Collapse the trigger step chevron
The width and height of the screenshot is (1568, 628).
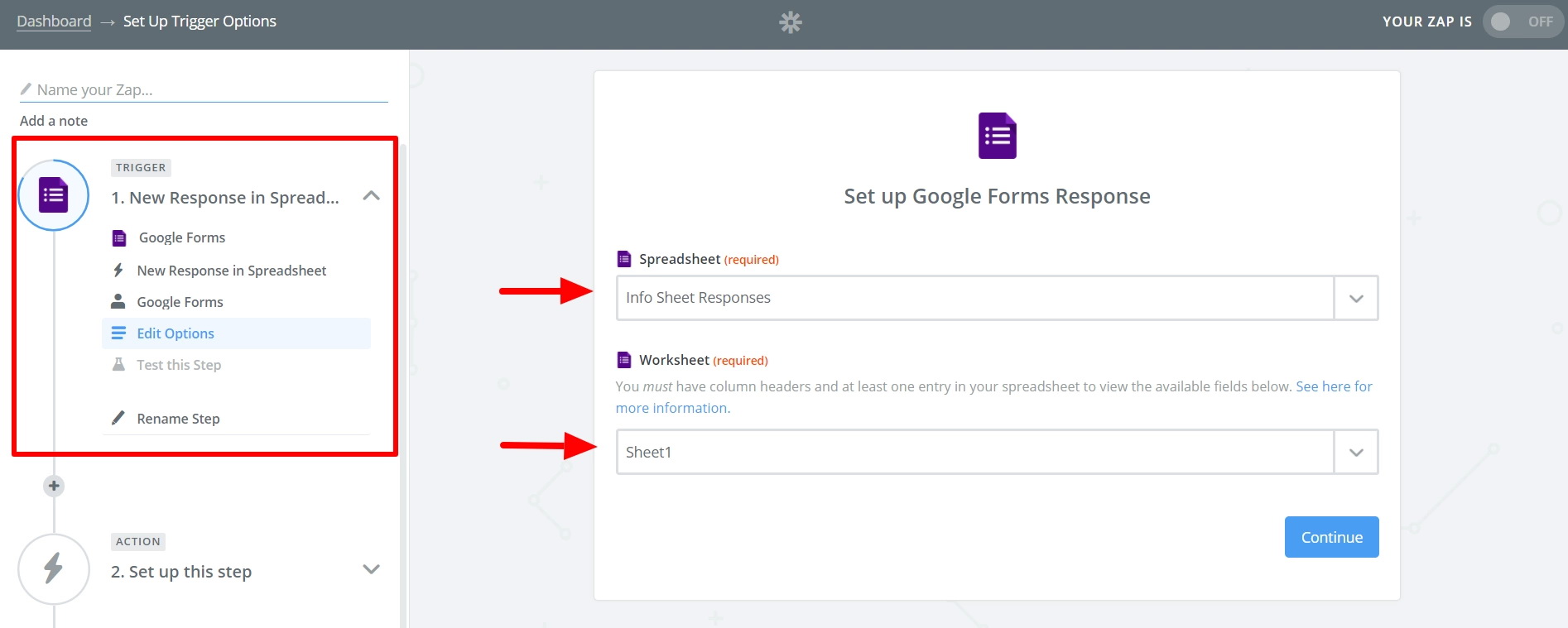click(371, 196)
